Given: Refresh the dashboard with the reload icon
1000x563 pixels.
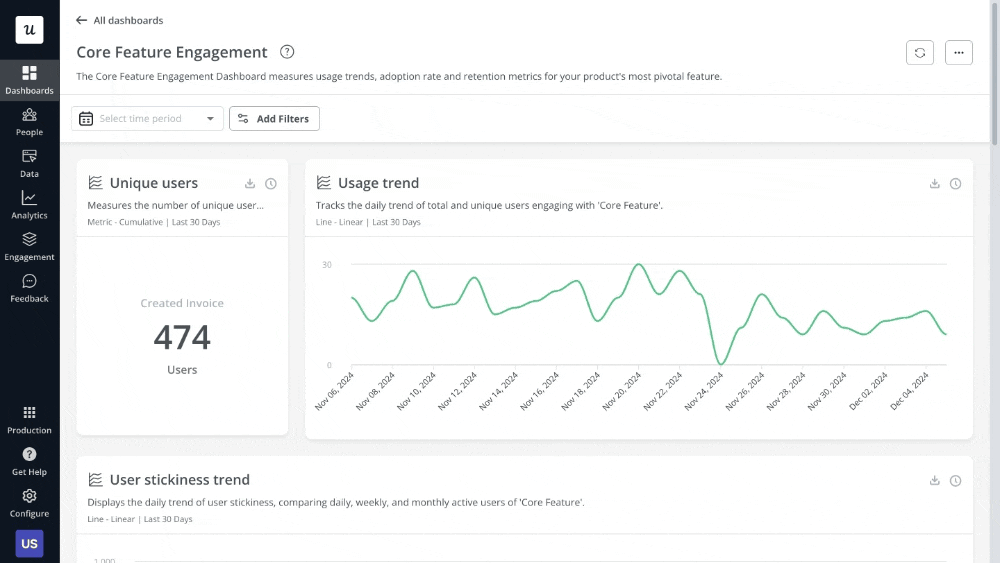Looking at the screenshot, I should [x=920, y=53].
